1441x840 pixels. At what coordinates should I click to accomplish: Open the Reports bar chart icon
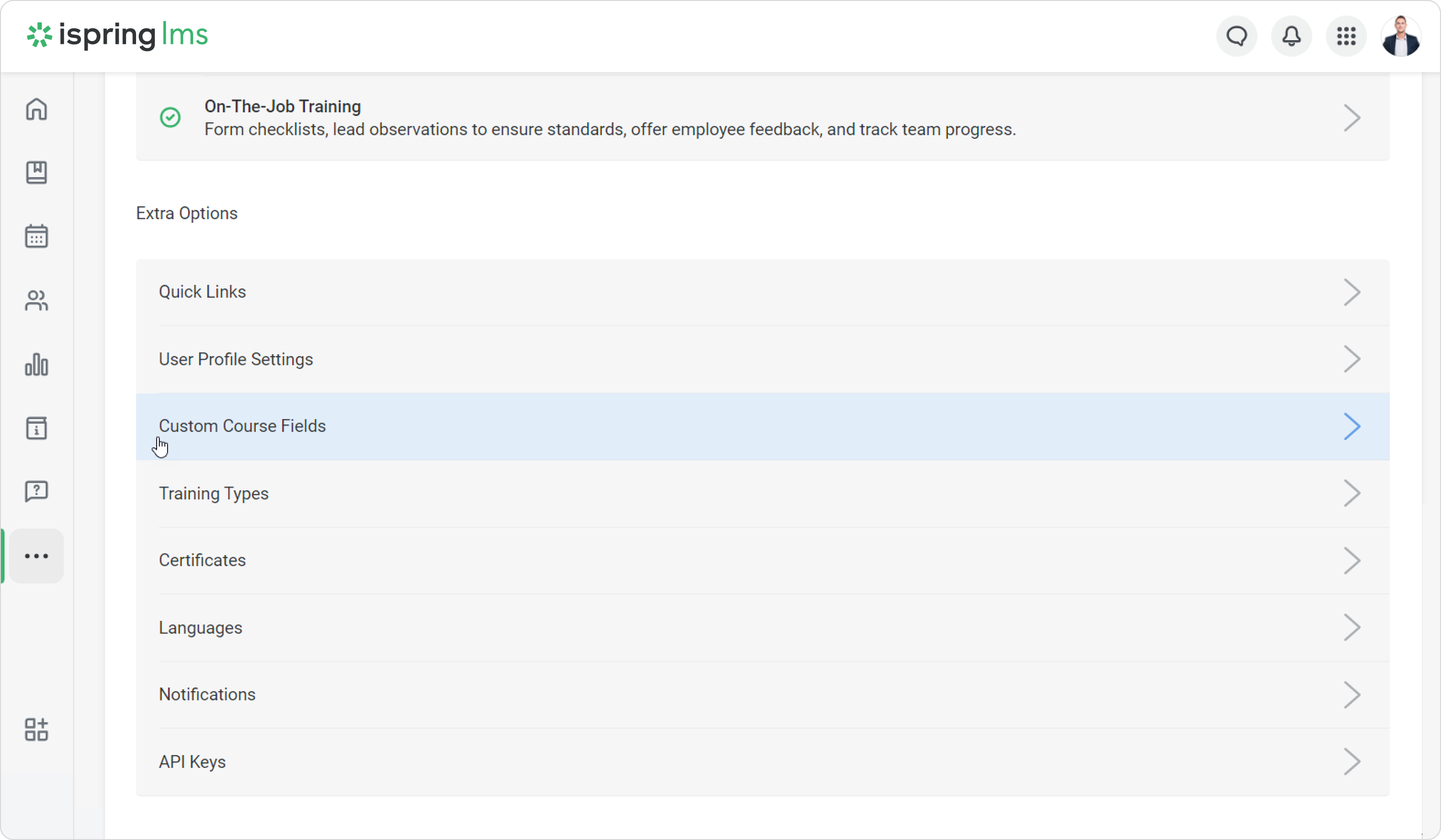click(37, 364)
